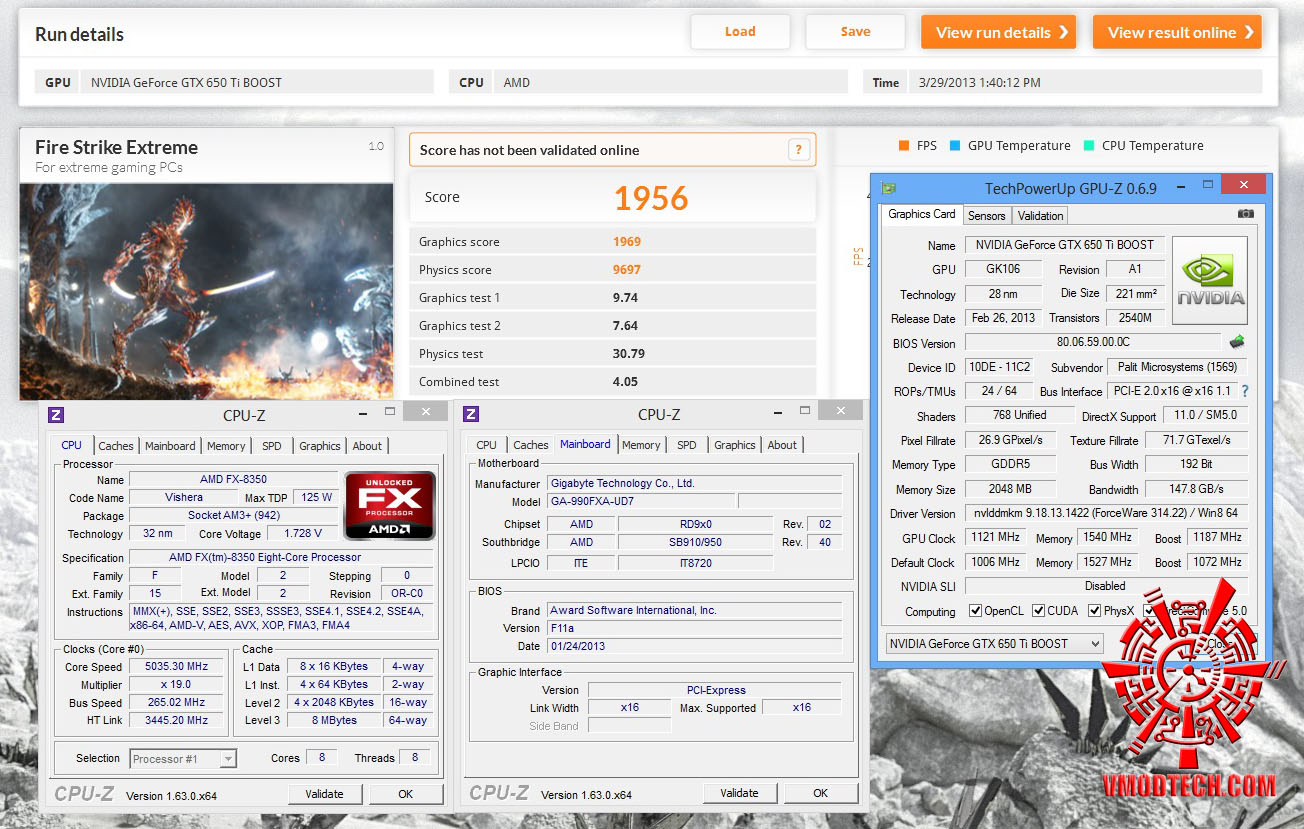Click the GPU-Z BIOS Version 80.06.59.00.0C
Image resolution: width=1304 pixels, height=829 pixels.
[1092, 342]
